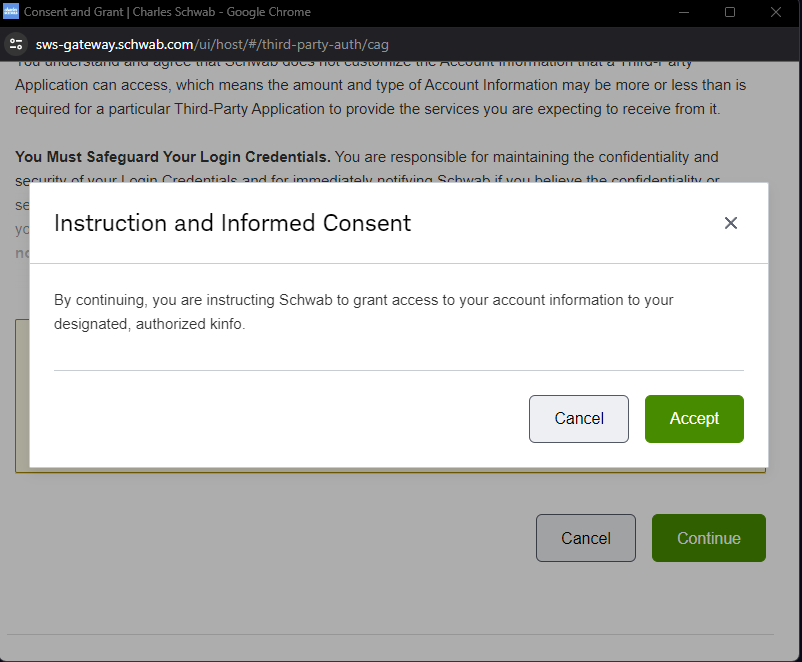The height and width of the screenshot is (662, 802).
Task: Close the Chrome window
Action: (776, 12)
